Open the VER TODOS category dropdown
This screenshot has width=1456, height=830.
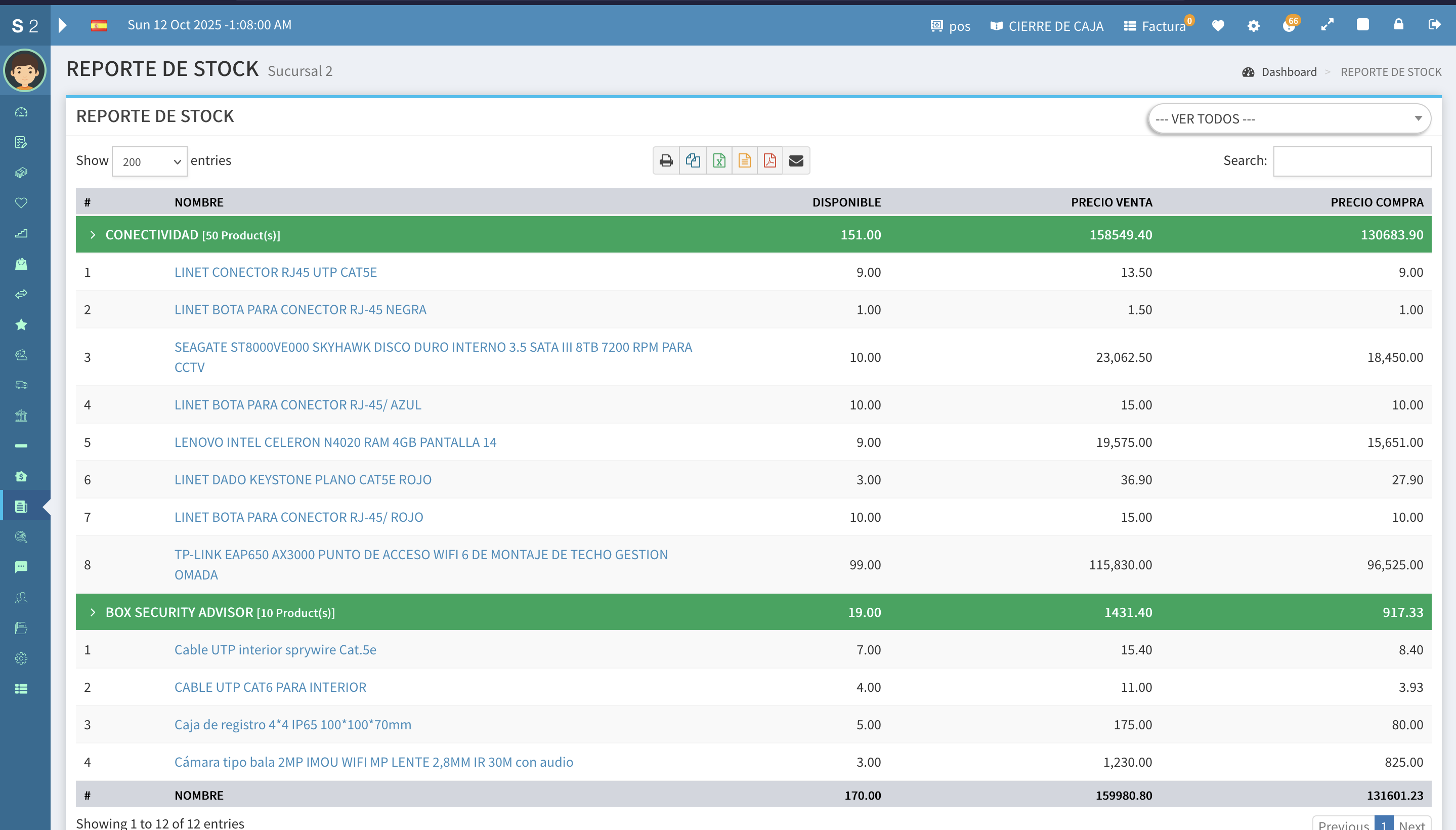[1289, 118]
